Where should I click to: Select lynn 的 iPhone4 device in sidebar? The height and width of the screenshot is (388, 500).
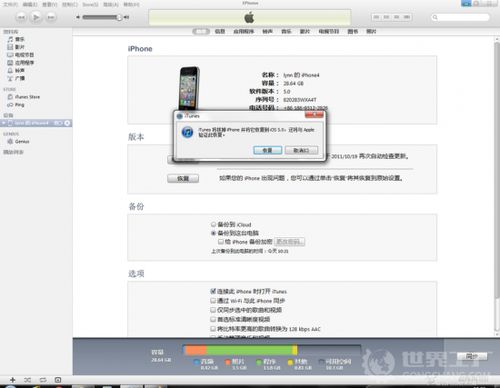[x=31, y=123]
